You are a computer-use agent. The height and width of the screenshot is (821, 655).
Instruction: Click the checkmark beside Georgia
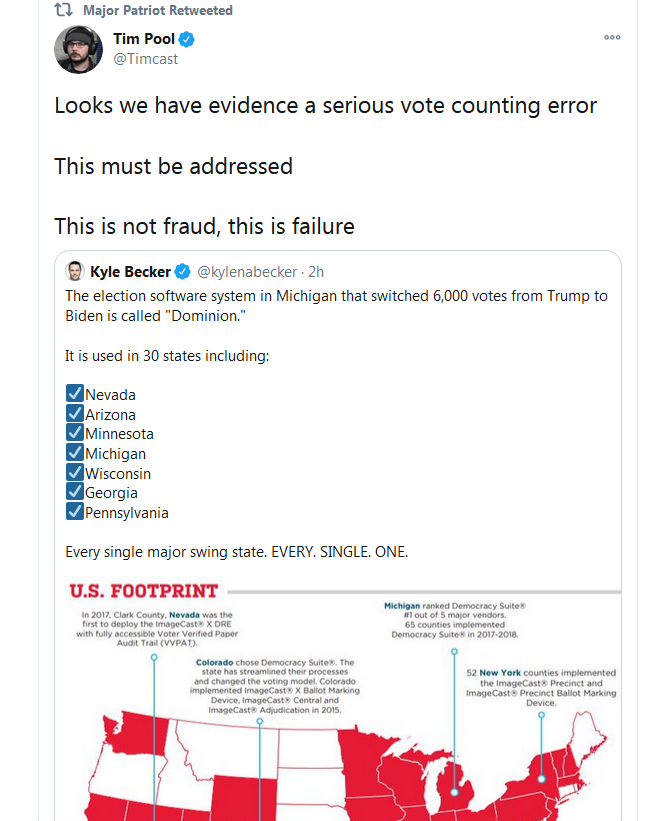[74, 492]
